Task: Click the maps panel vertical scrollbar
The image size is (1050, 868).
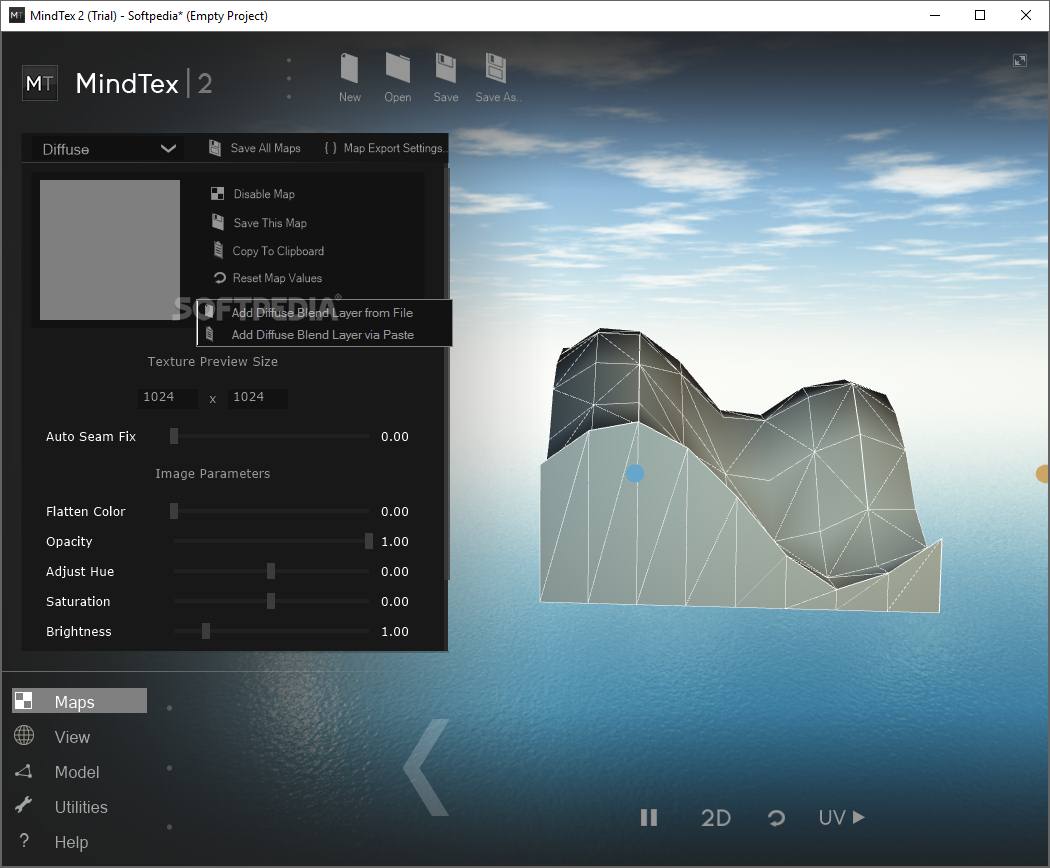Action: click(x=447, y=372)
